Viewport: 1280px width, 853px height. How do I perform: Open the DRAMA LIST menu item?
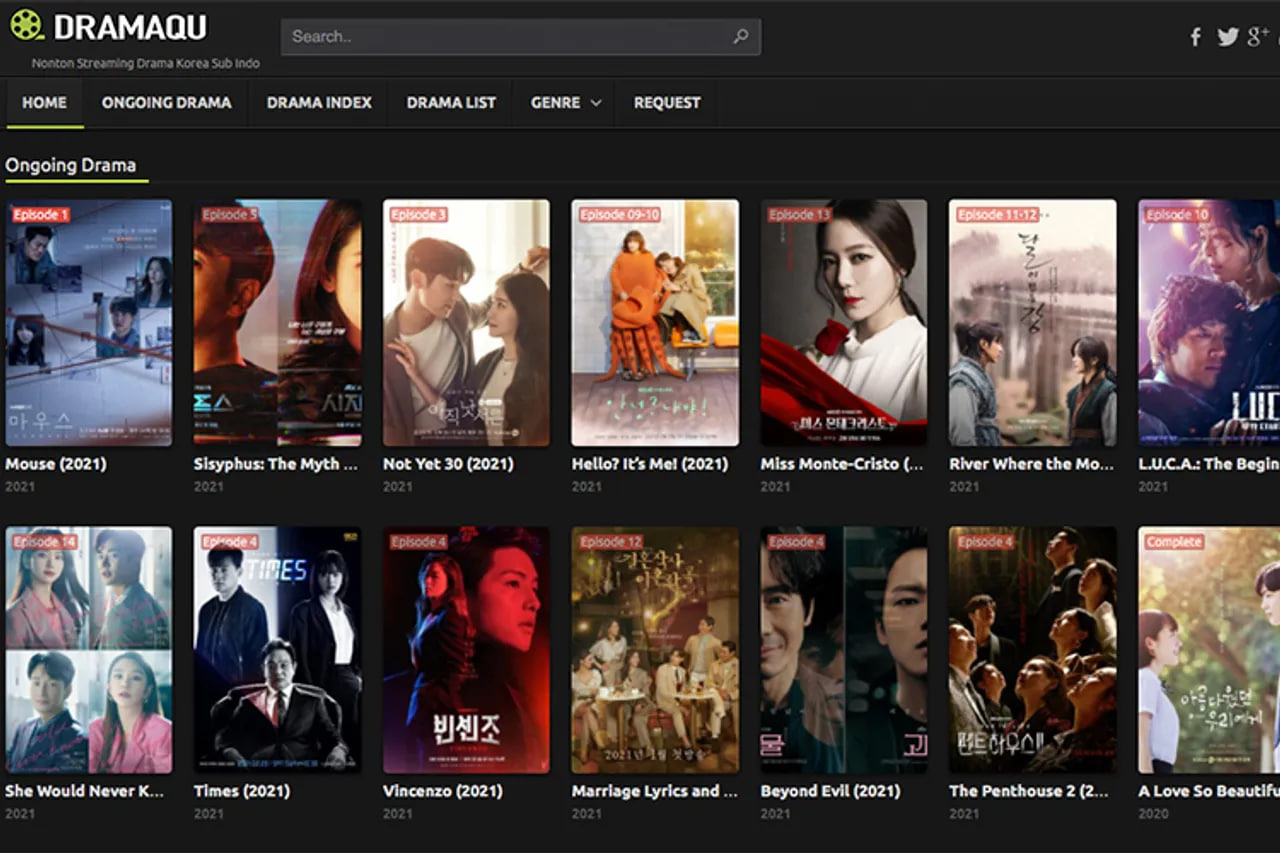(x=451, y=102)
